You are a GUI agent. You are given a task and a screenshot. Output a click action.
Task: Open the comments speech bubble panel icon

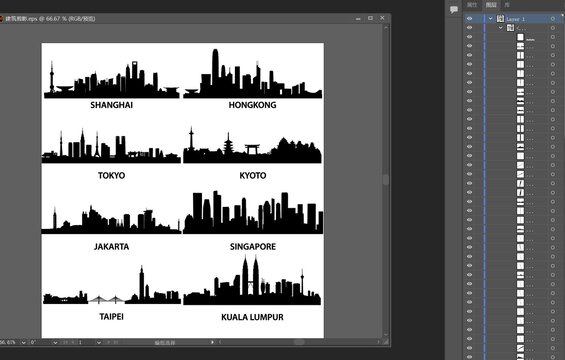coord(454,10)
